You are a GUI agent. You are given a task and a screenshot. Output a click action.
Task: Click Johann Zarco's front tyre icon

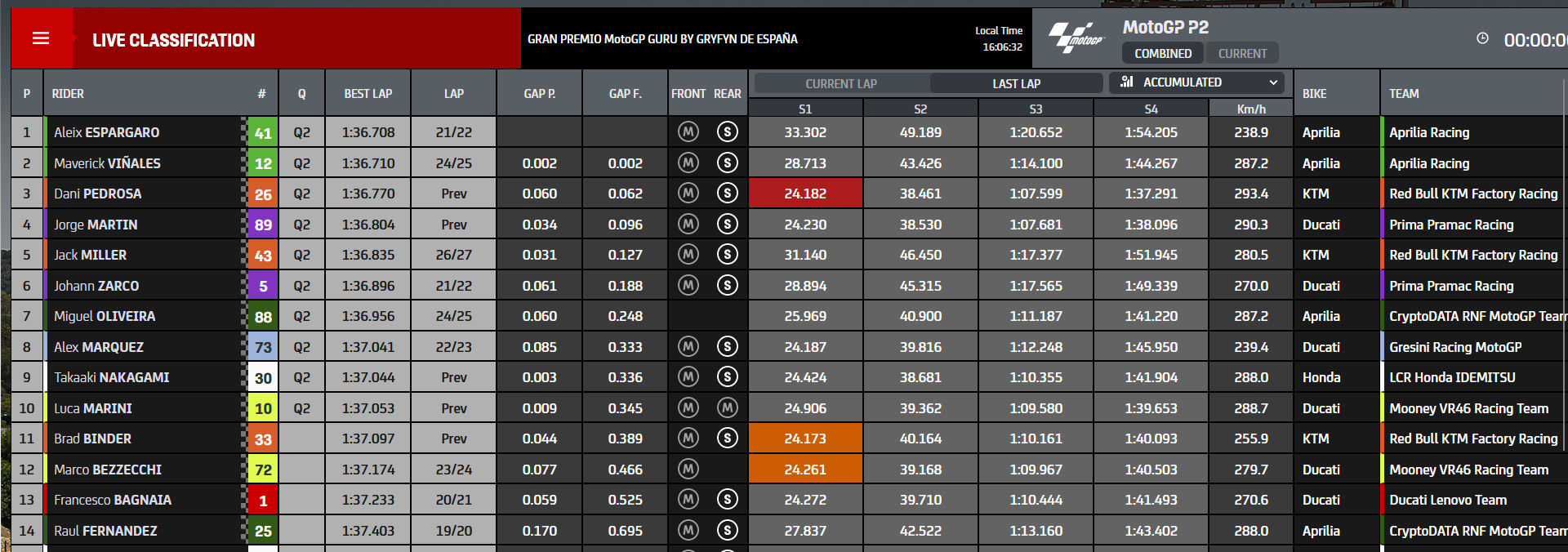pos(688,285)
